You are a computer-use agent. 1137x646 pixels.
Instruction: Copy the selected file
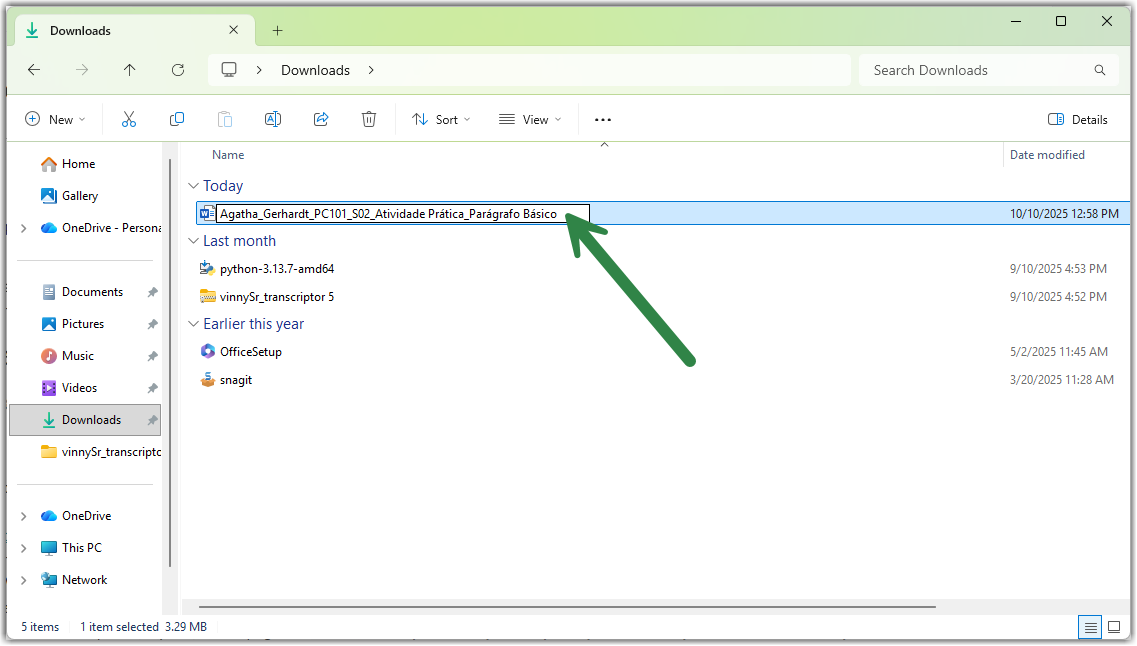[x=177, y=119]
